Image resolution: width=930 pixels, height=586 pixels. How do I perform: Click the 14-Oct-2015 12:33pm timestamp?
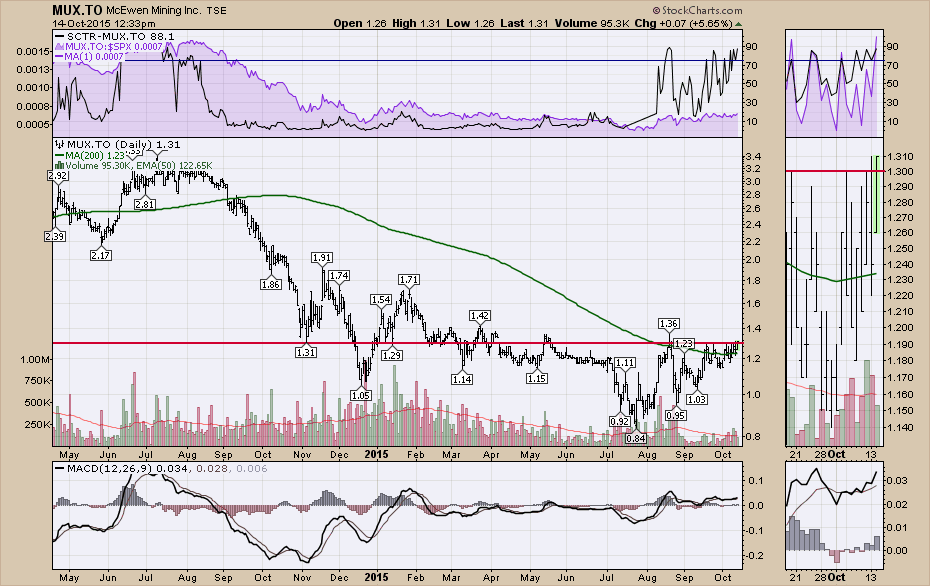pos(104,24)
